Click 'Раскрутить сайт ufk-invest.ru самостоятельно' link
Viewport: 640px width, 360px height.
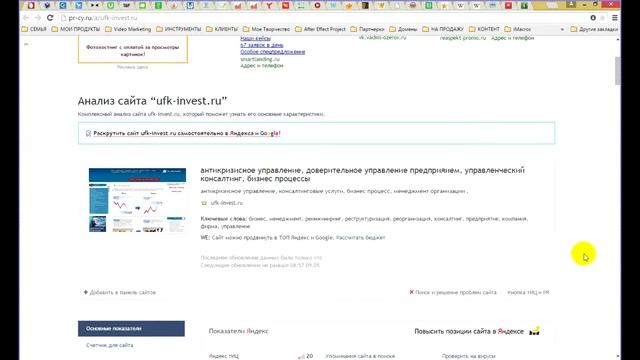click(x=187, y=133)
